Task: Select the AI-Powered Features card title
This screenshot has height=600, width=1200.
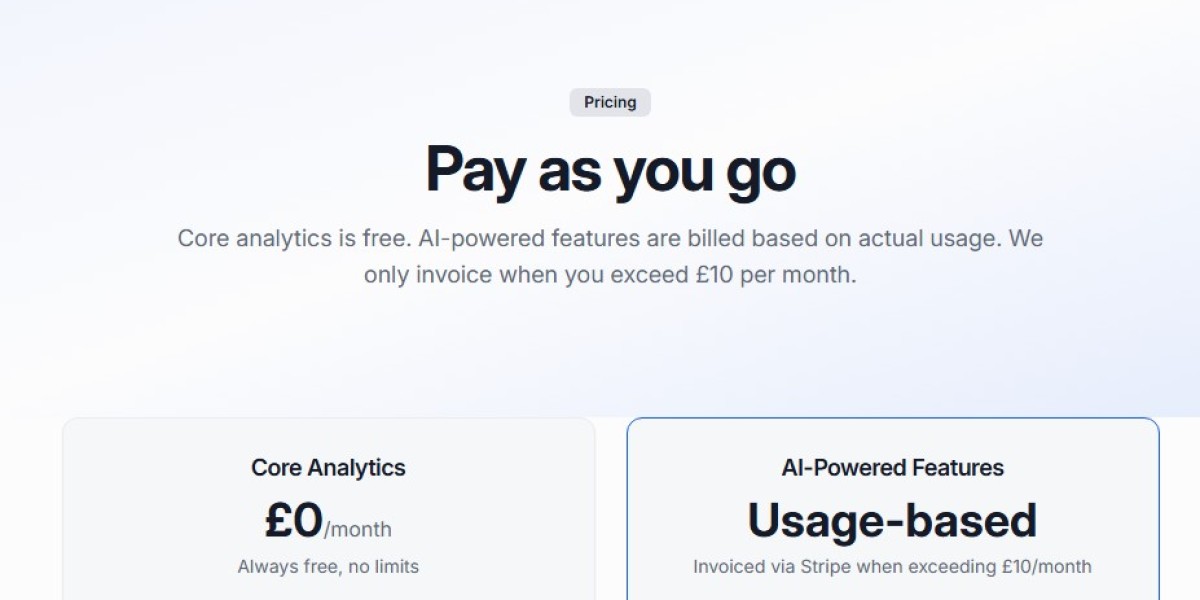Action: 892,467
